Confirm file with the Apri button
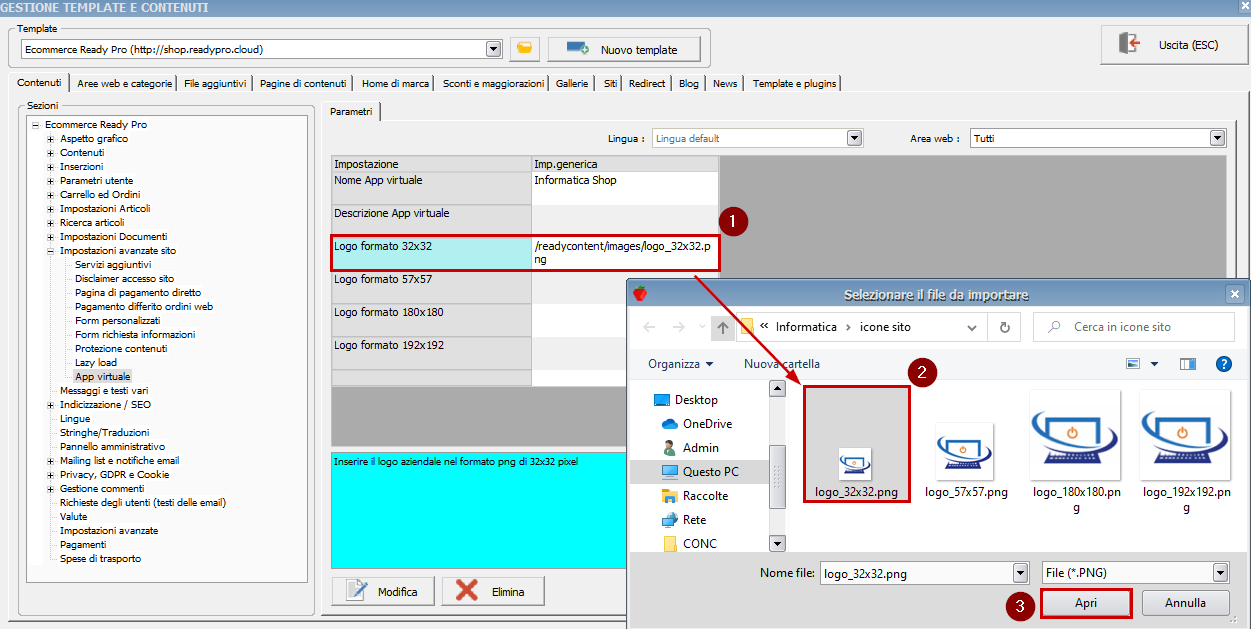This screenshot has height=629, width=1251. (1086, 603)
